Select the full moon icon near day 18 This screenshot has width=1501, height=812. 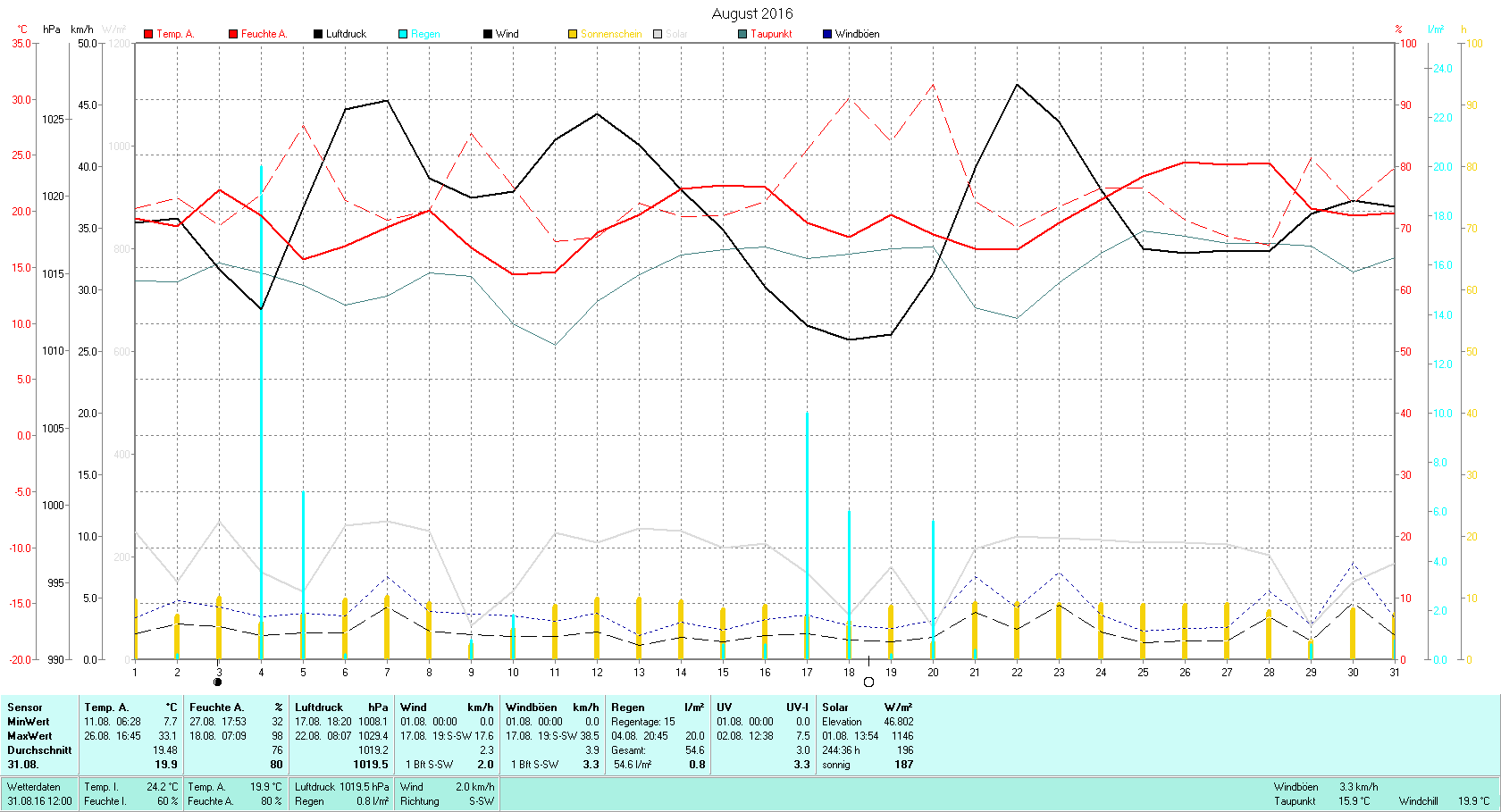pyautogui.click(x=868, y=682)
